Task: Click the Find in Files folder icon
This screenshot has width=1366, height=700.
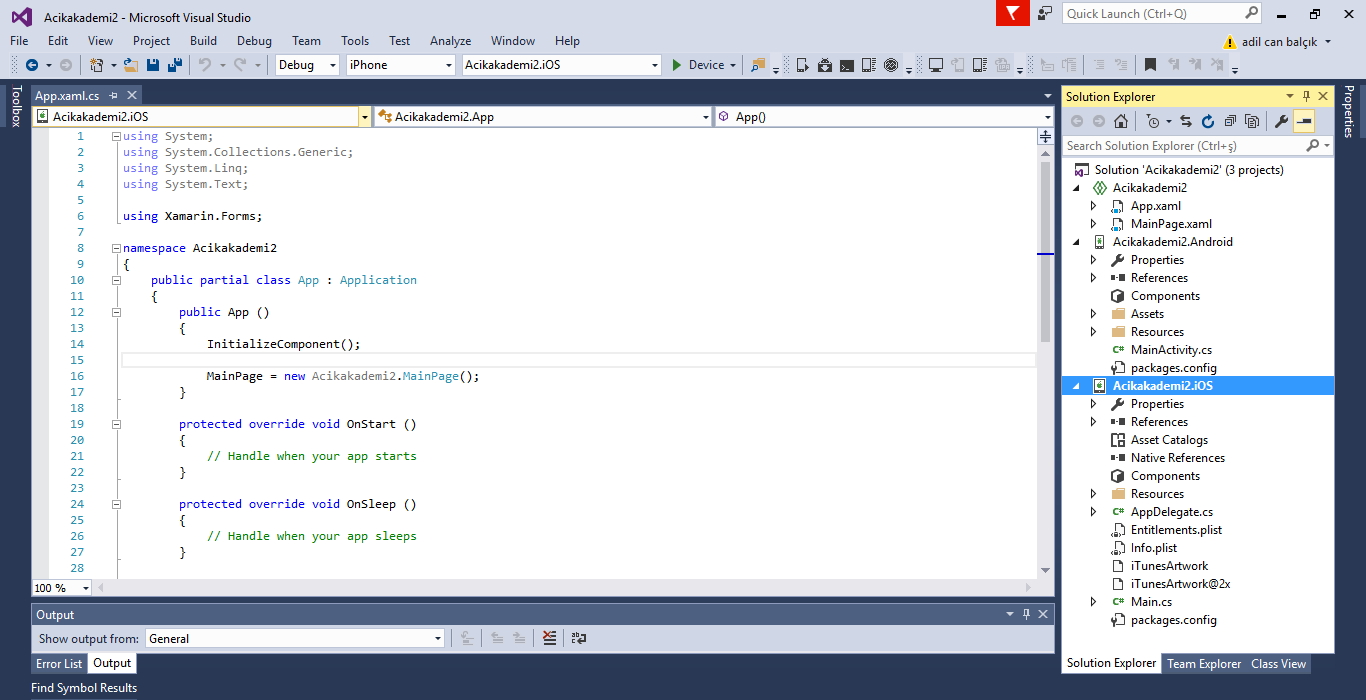Action: tap(758, 65)
